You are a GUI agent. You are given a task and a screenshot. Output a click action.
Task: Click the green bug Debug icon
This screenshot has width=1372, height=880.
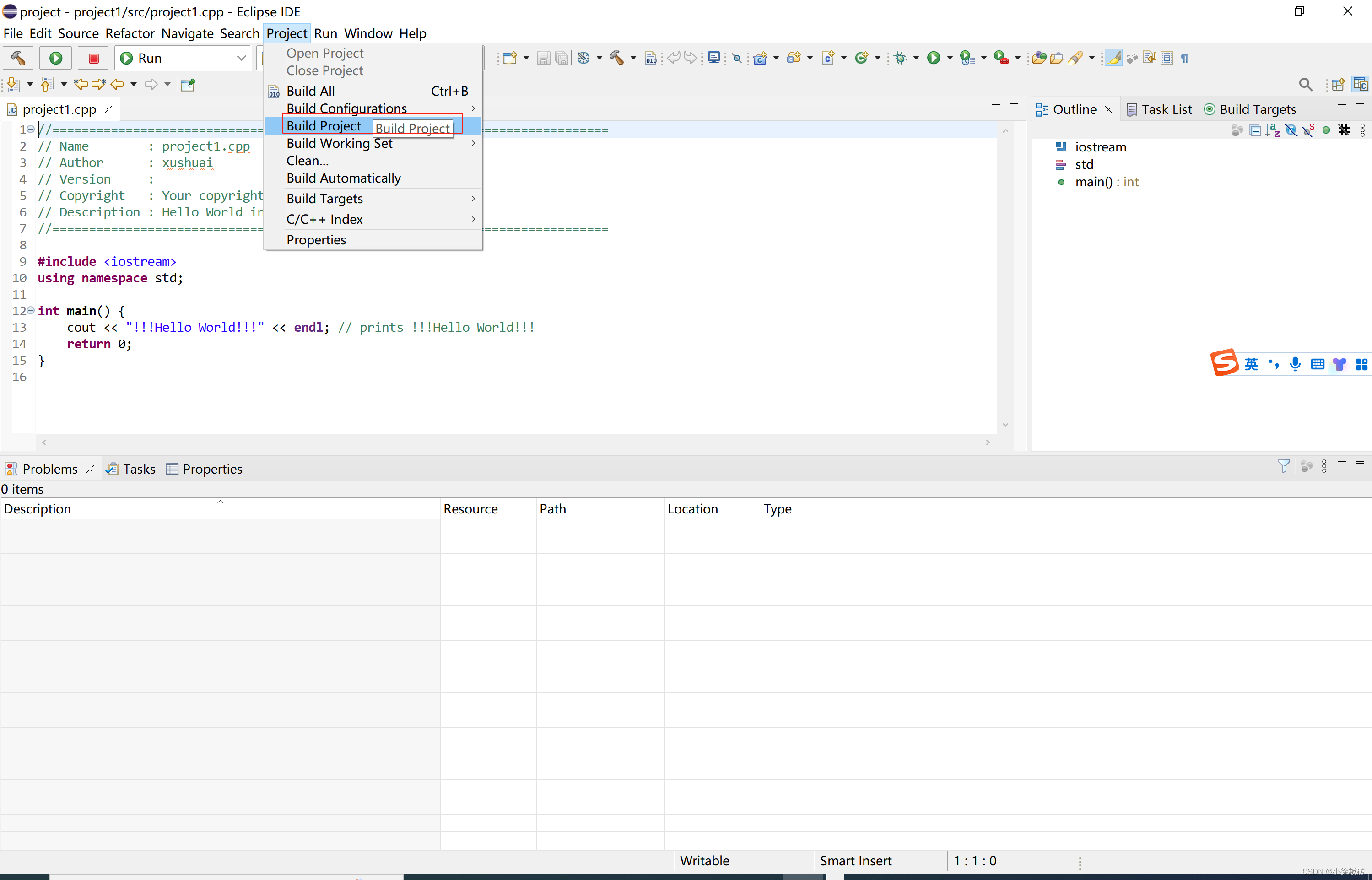click(x=901, y=58)
